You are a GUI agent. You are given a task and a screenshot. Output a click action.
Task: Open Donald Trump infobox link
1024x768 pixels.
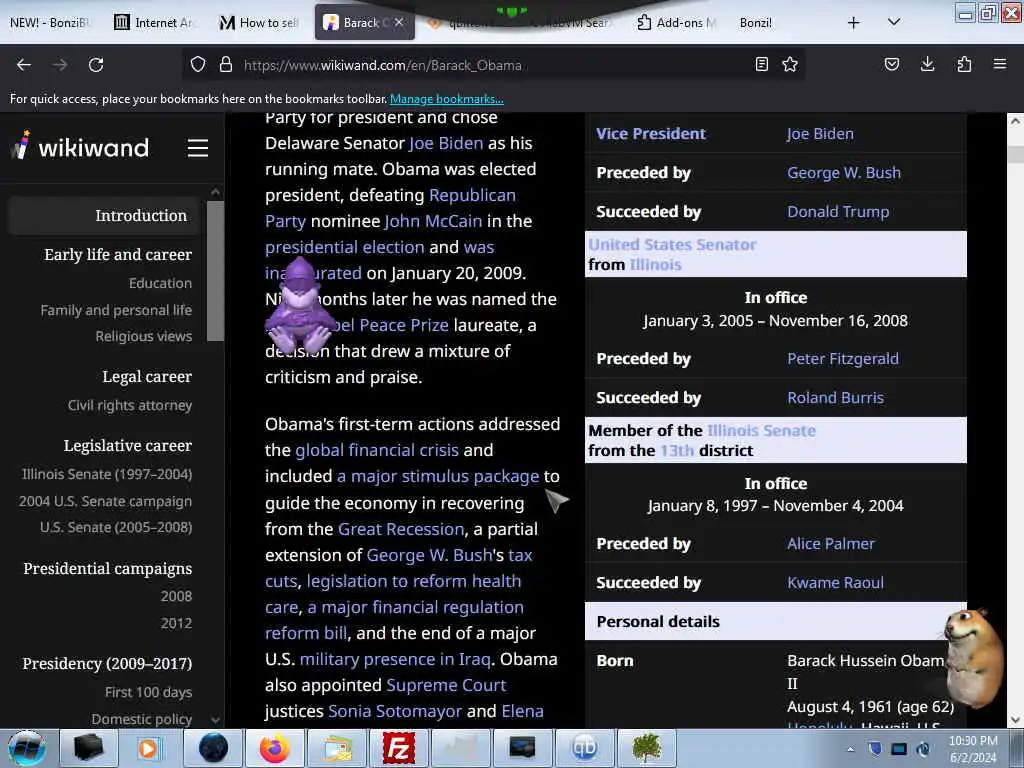point(838,212)
